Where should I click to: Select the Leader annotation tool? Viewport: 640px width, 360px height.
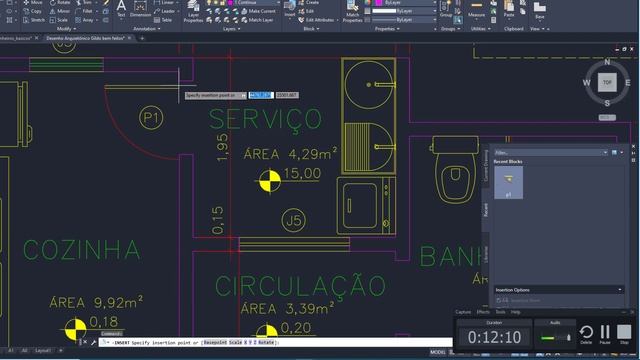point(164,11)
